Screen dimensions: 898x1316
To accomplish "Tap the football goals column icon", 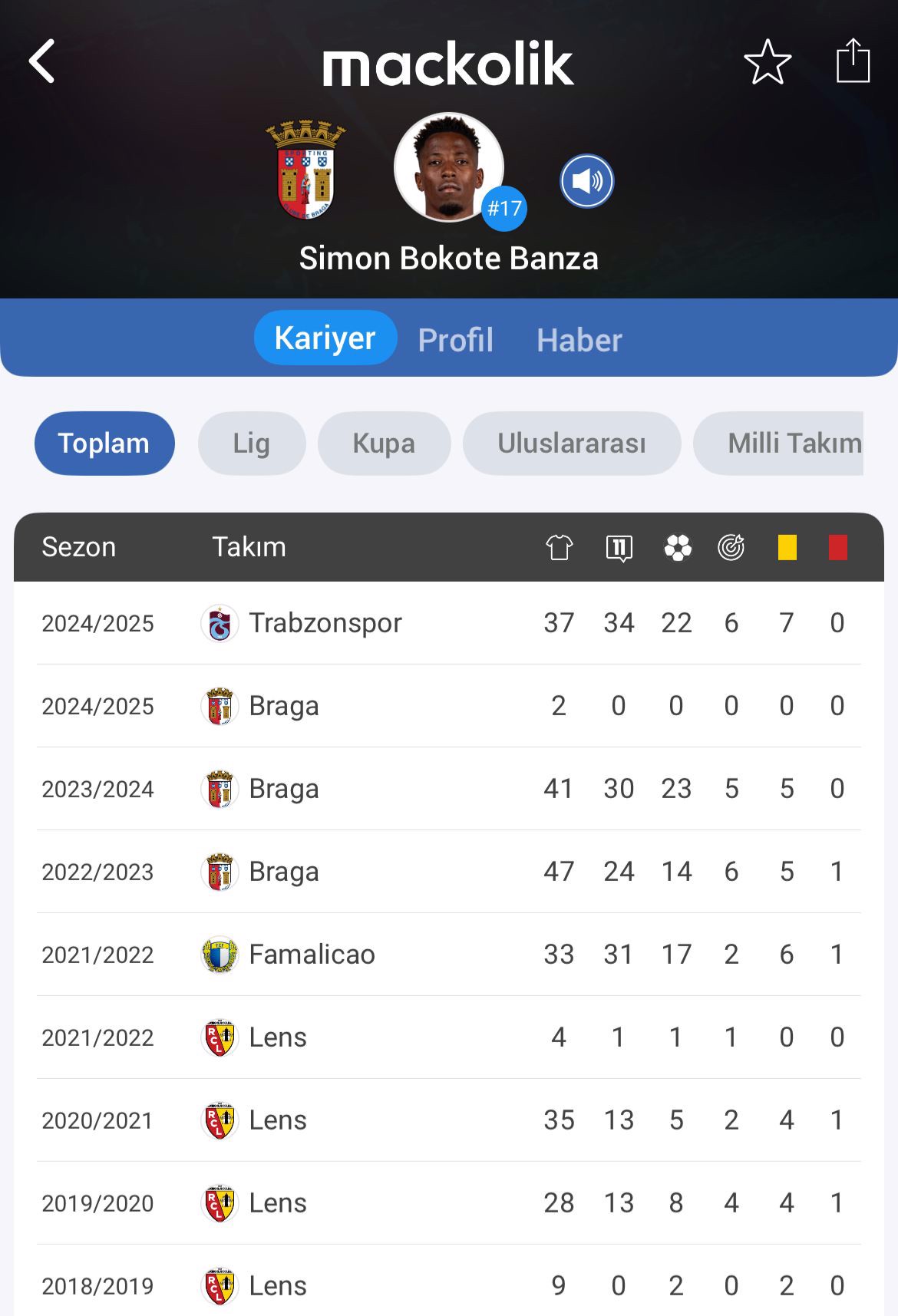I will click(678, 547).
